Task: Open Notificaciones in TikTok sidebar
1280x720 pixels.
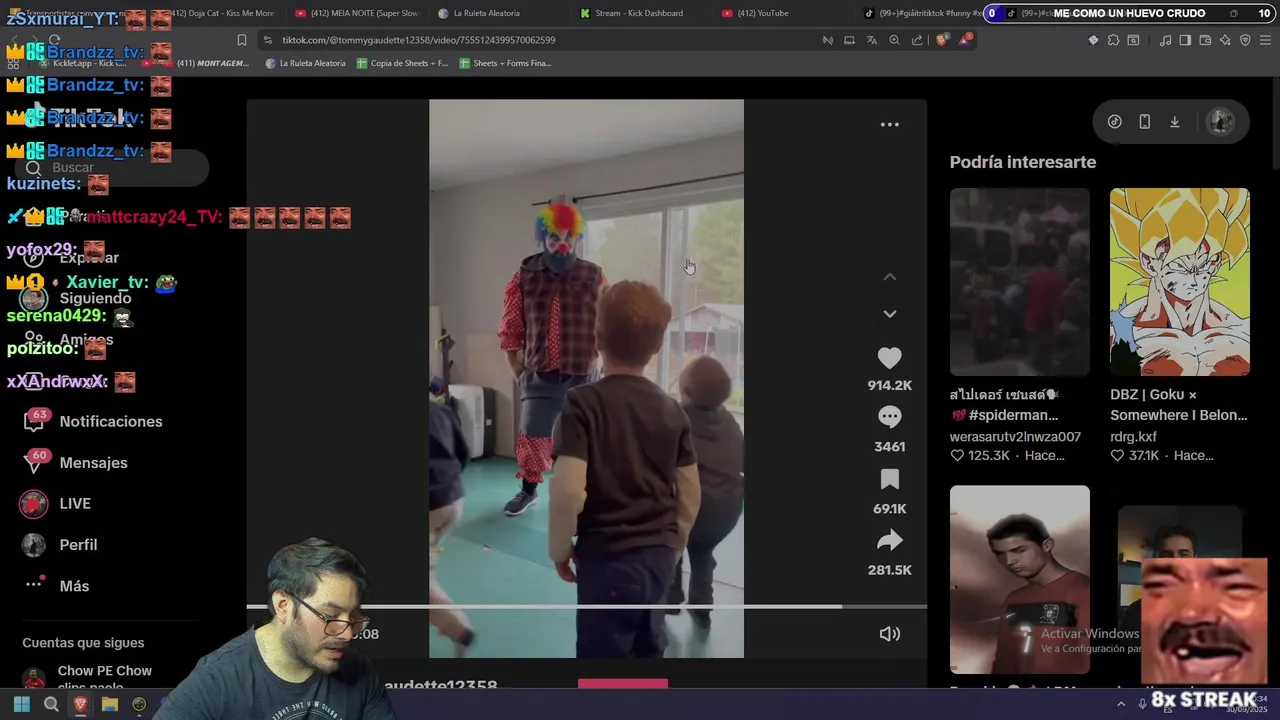Action: point(92,421)
